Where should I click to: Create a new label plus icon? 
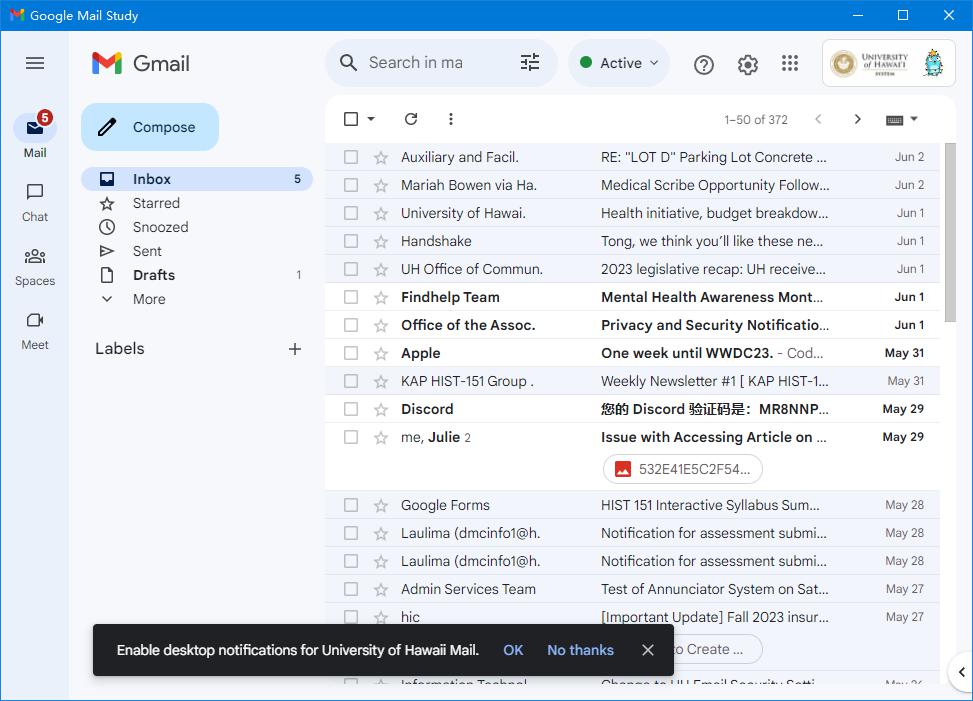coord(295,349)
